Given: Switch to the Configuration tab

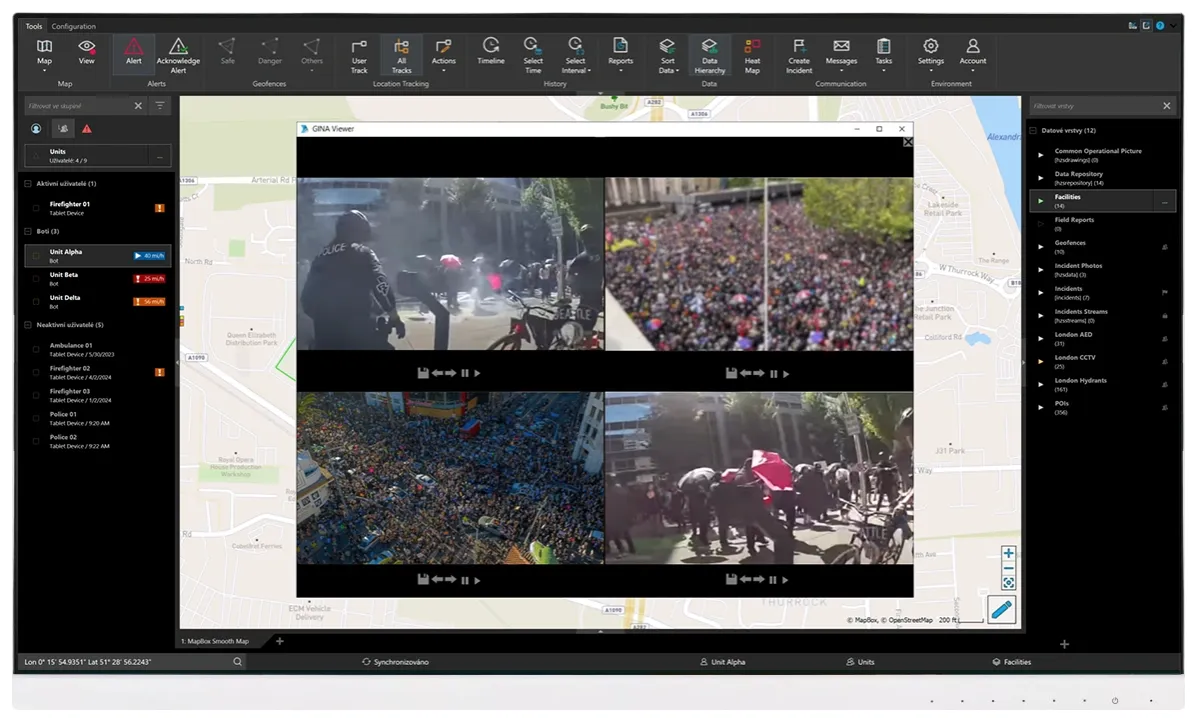Looking at the screenshot, I should pos(74,27).
